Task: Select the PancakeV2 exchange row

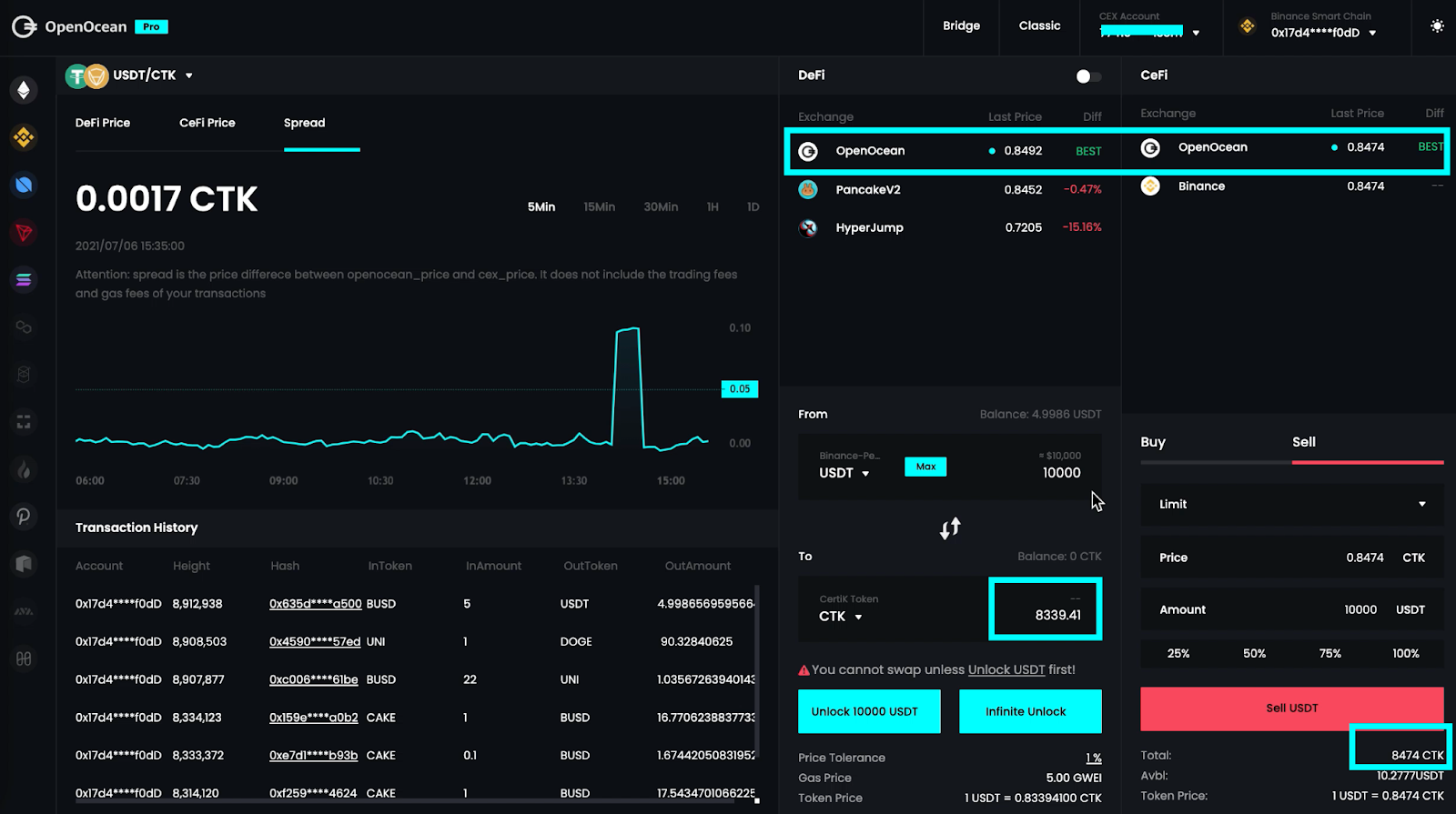Action: click(950, 189)
